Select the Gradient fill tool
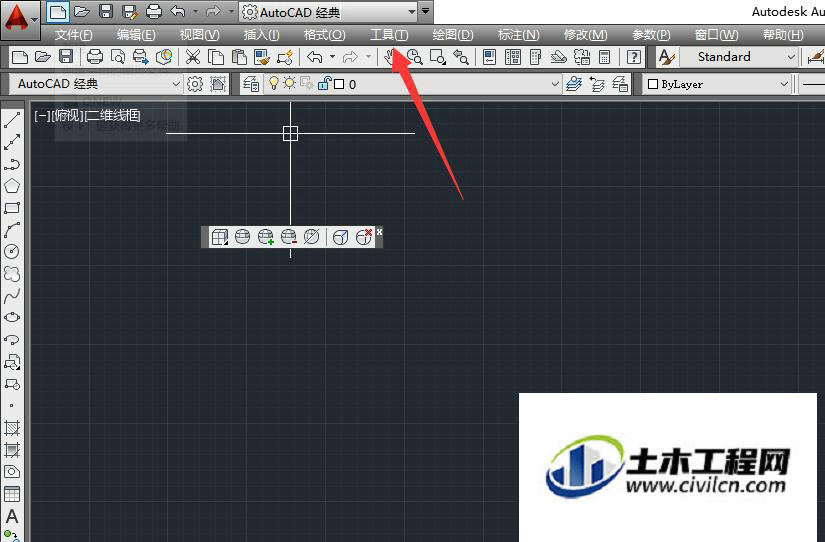The height and width of the screenshot is (542, 825). [x=12, y=450]
